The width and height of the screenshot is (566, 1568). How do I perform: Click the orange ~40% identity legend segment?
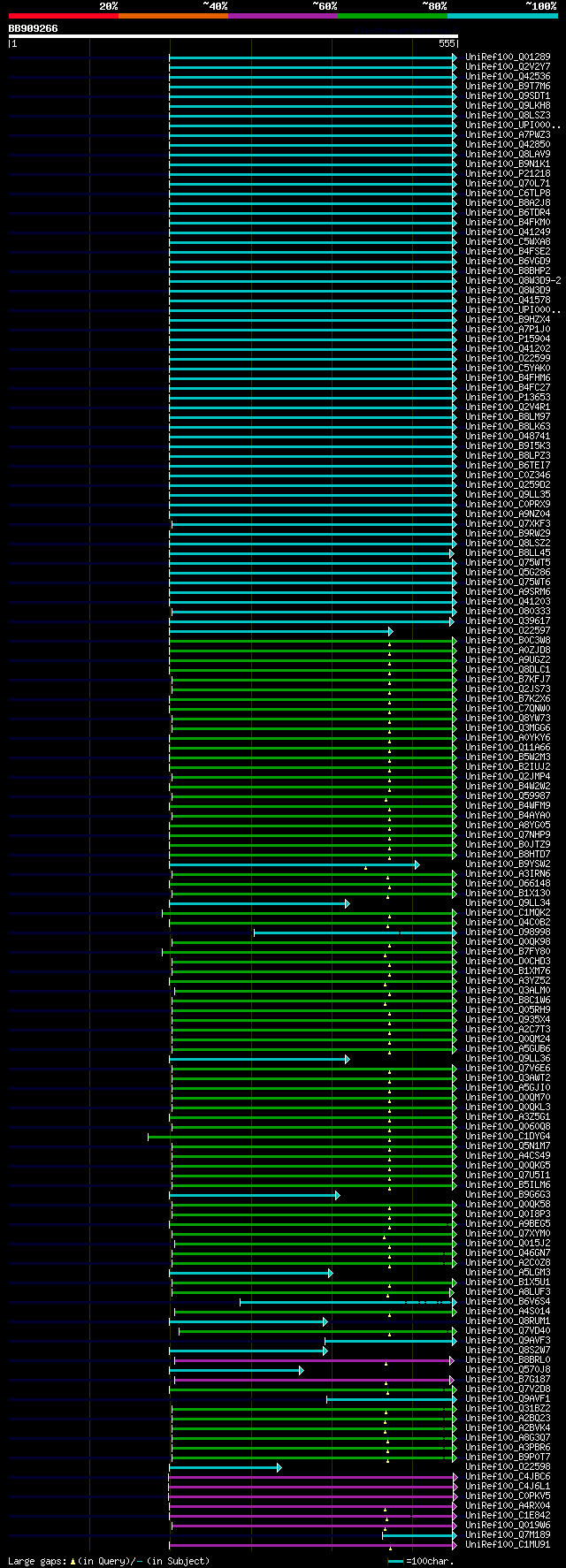(x=173, y=15)
